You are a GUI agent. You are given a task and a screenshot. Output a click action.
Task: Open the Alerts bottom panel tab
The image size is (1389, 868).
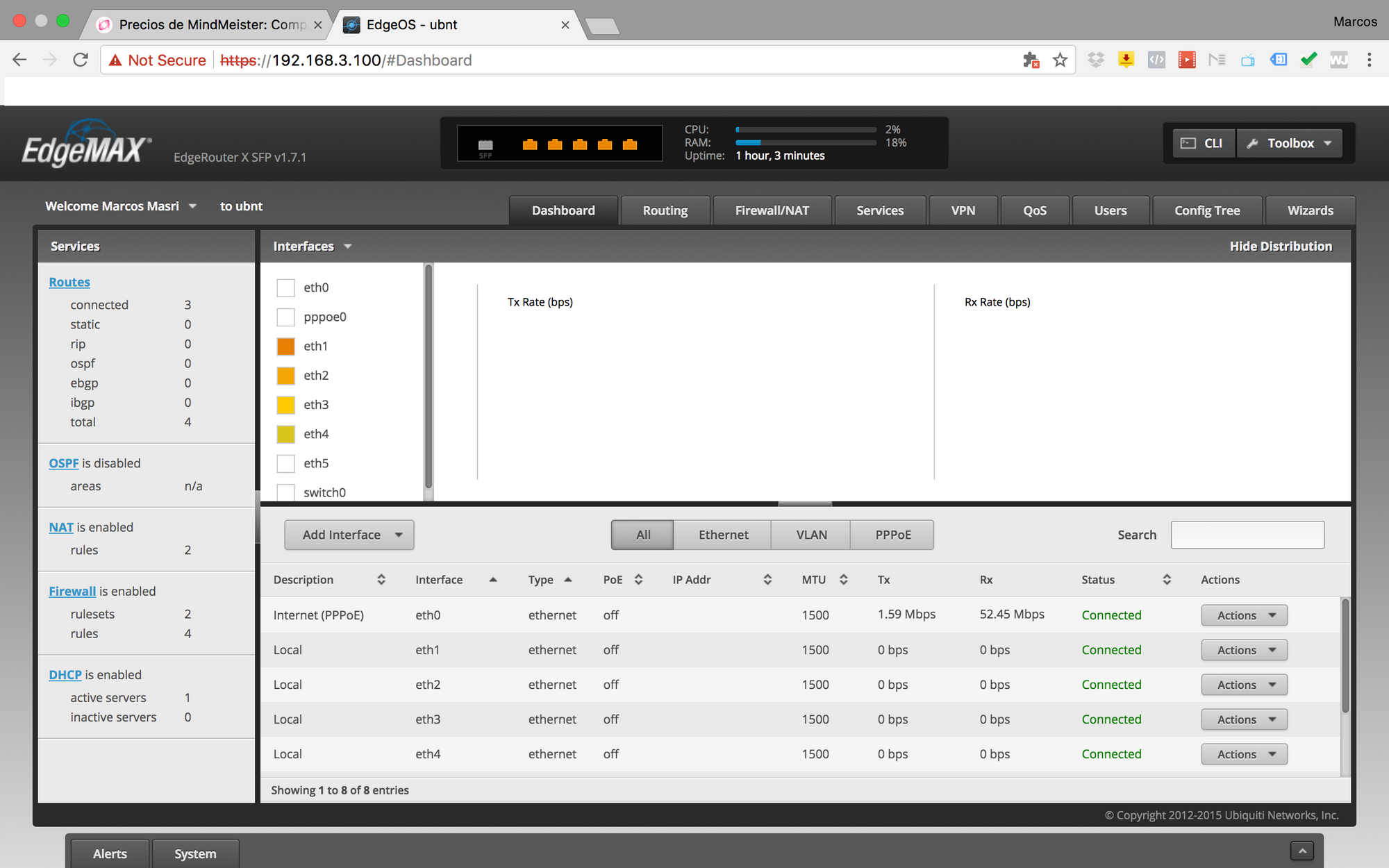click(x=110, y=854)
